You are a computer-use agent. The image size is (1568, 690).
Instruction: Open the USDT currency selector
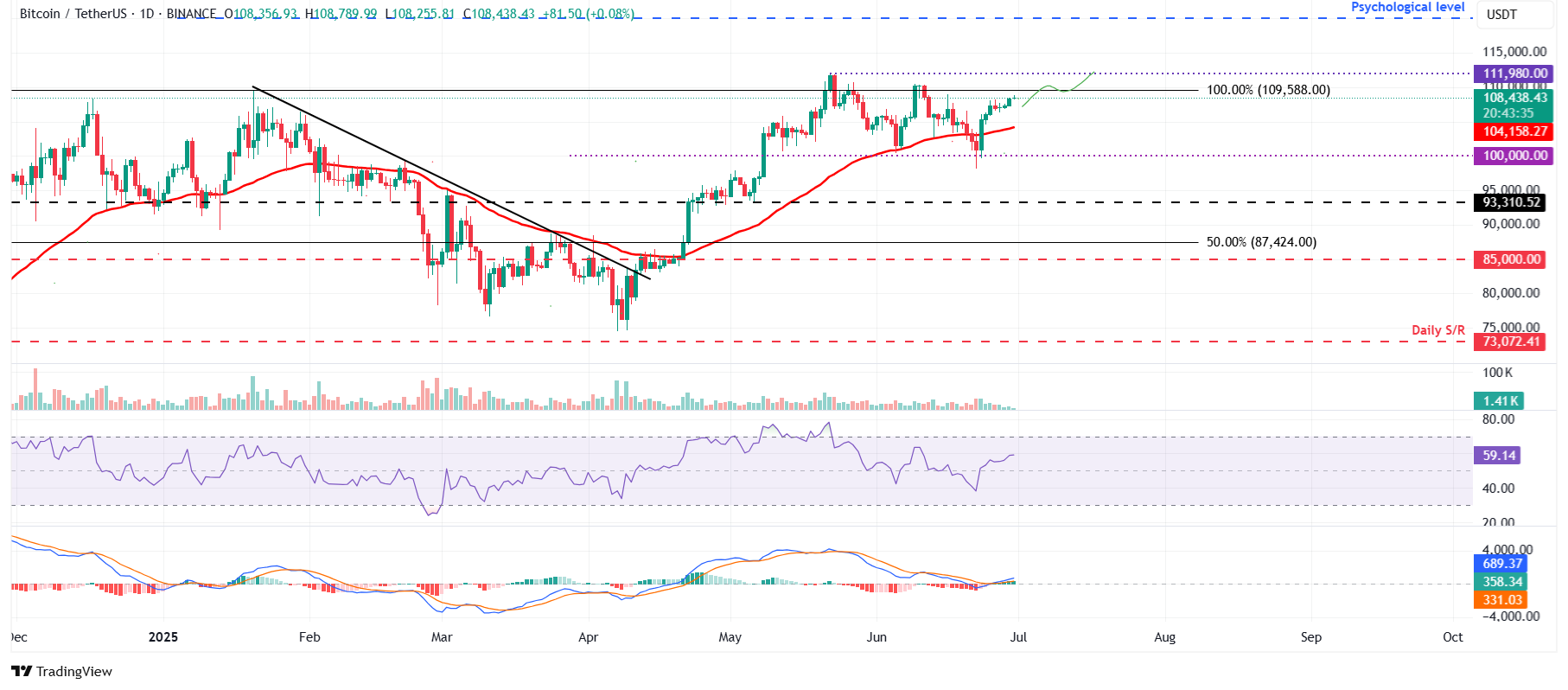point(1501,14)
